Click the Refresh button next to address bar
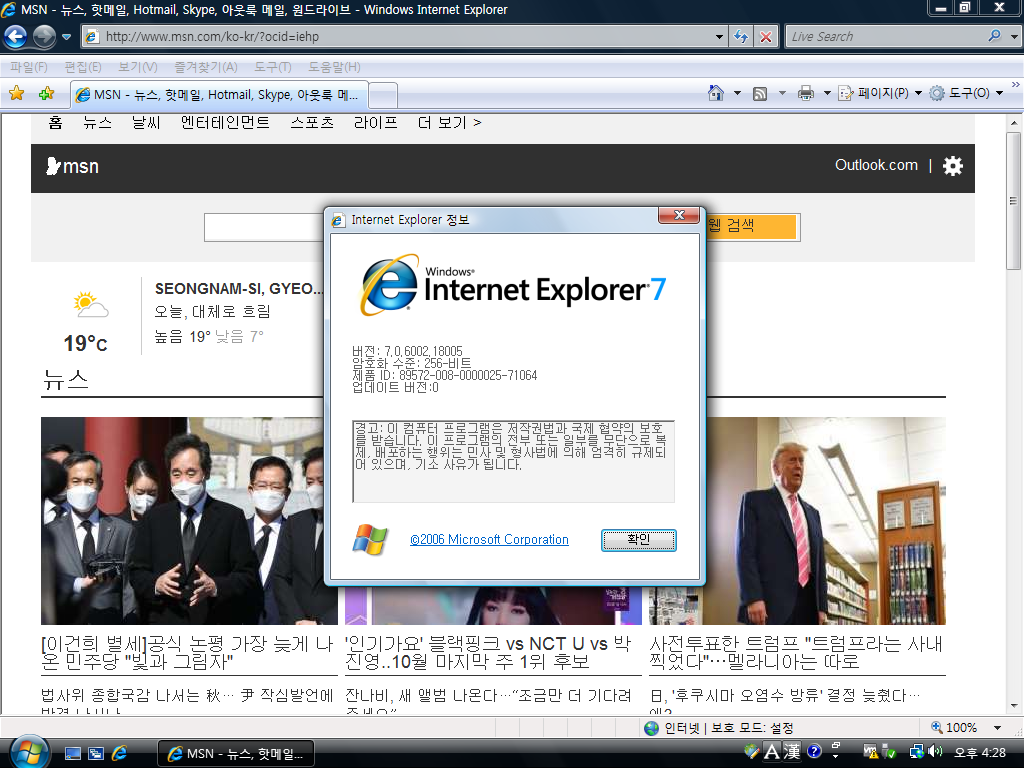 pyautogui.click(x=741, y=37)
